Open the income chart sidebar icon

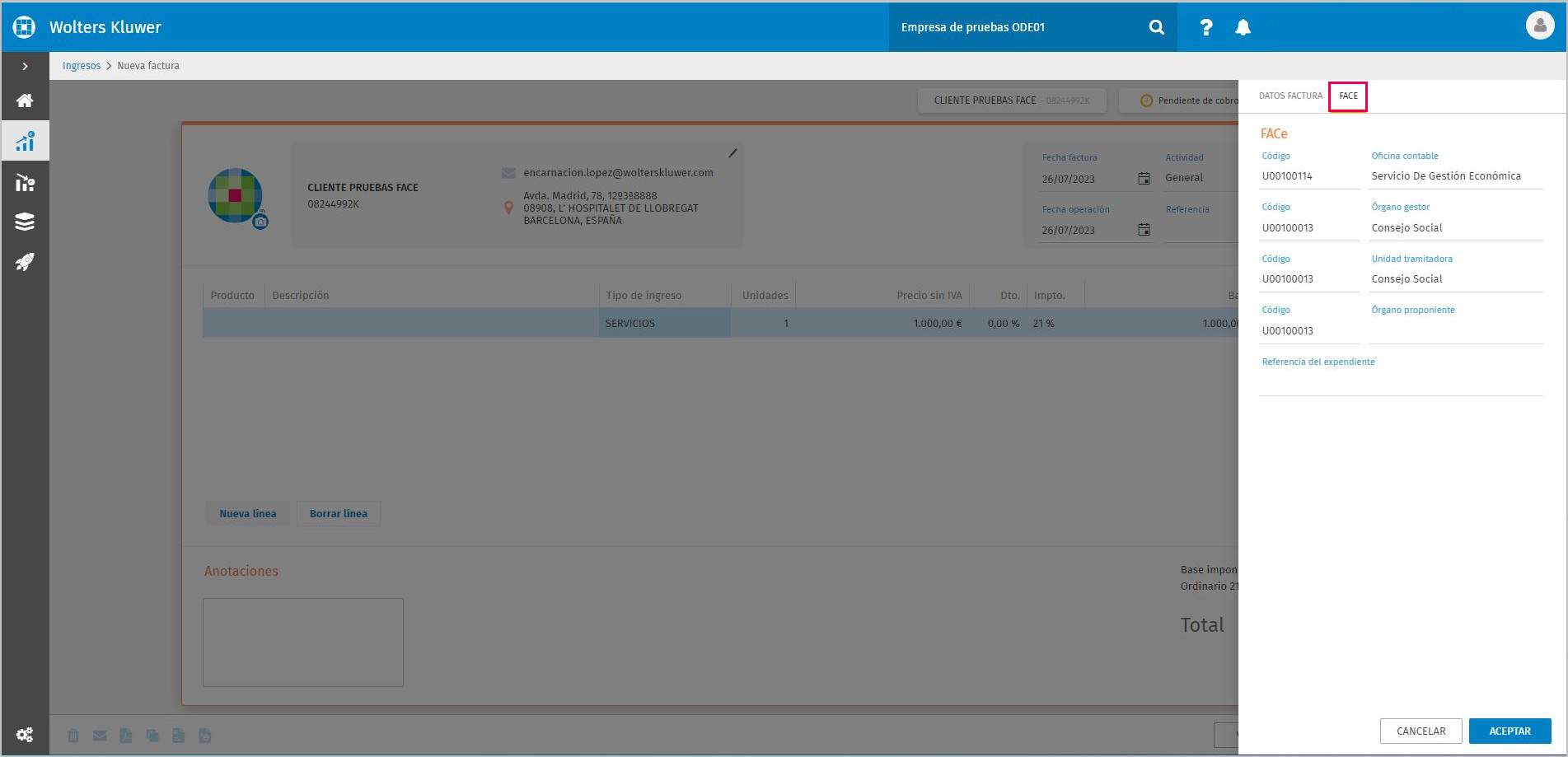pos(25,141)
